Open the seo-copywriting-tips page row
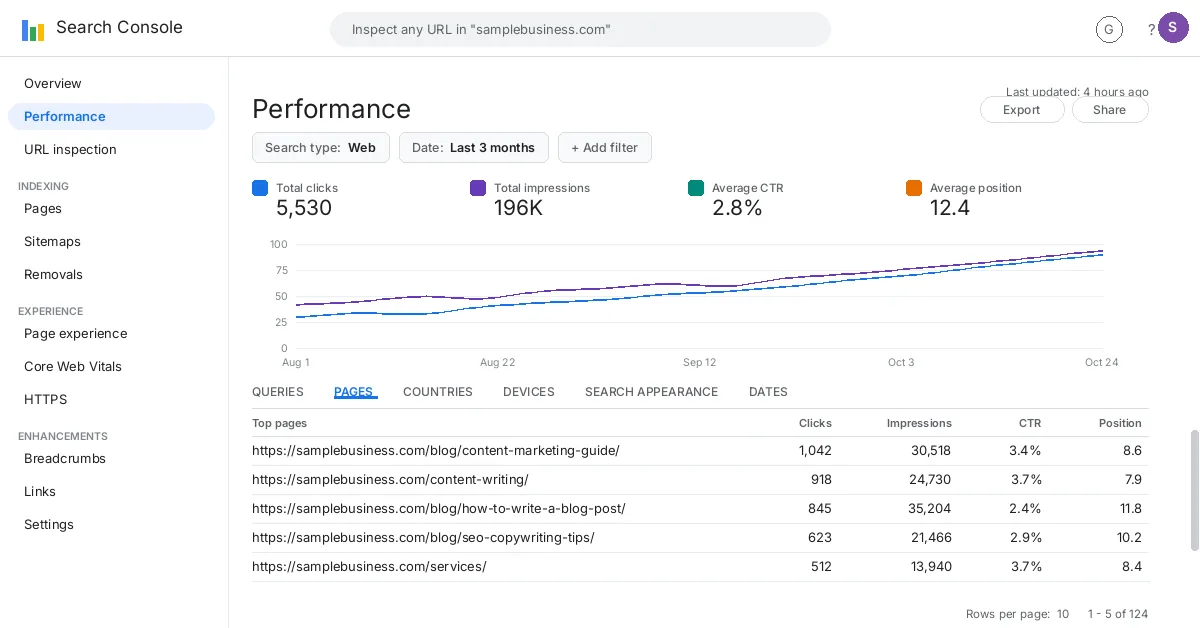The image size is (1200, 628). [700, 538]
